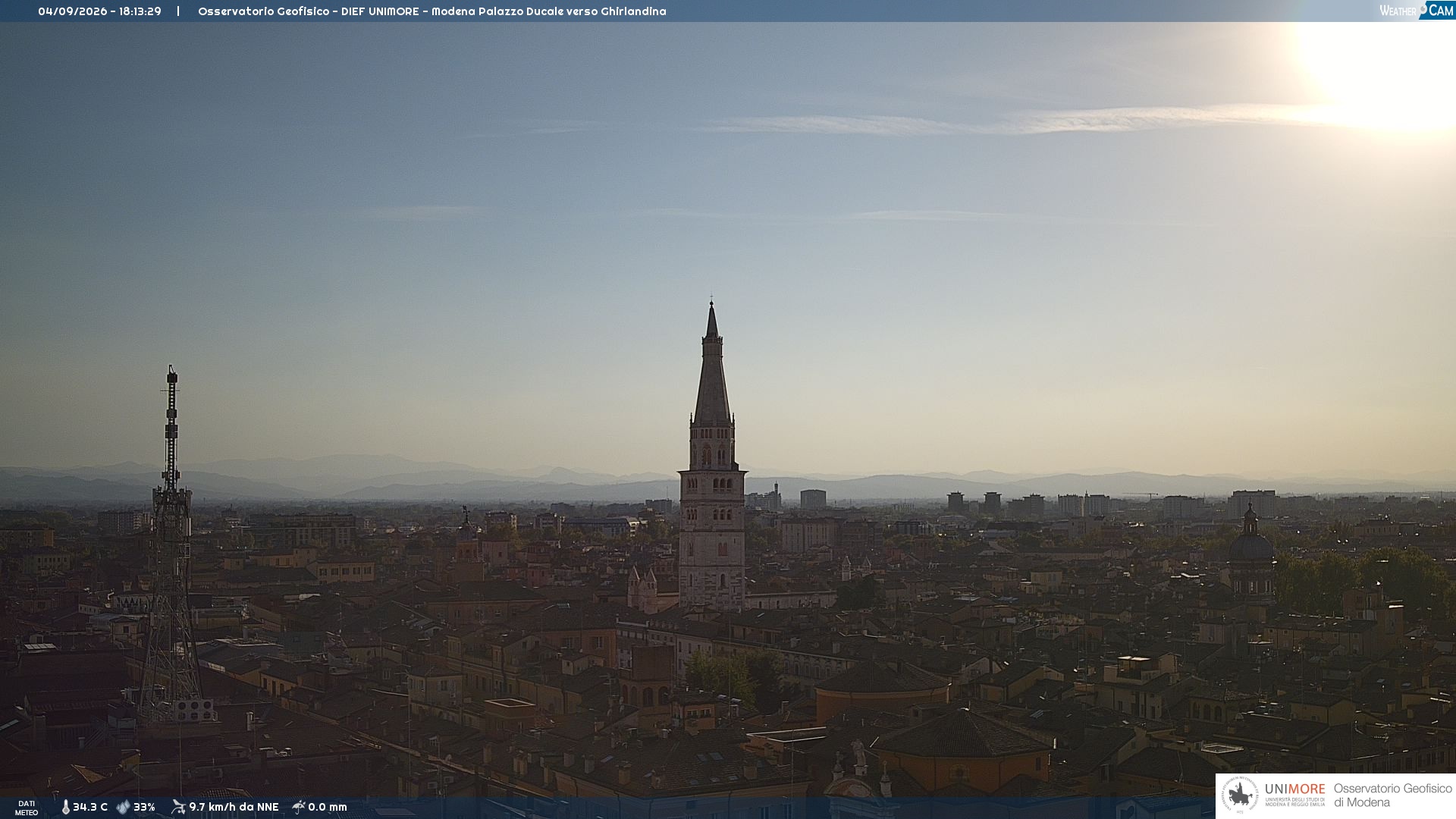Viewport: 1456px width, 819px height.
Task: Select the 0.0 mm rainfall value
Action: click(328, 807)
